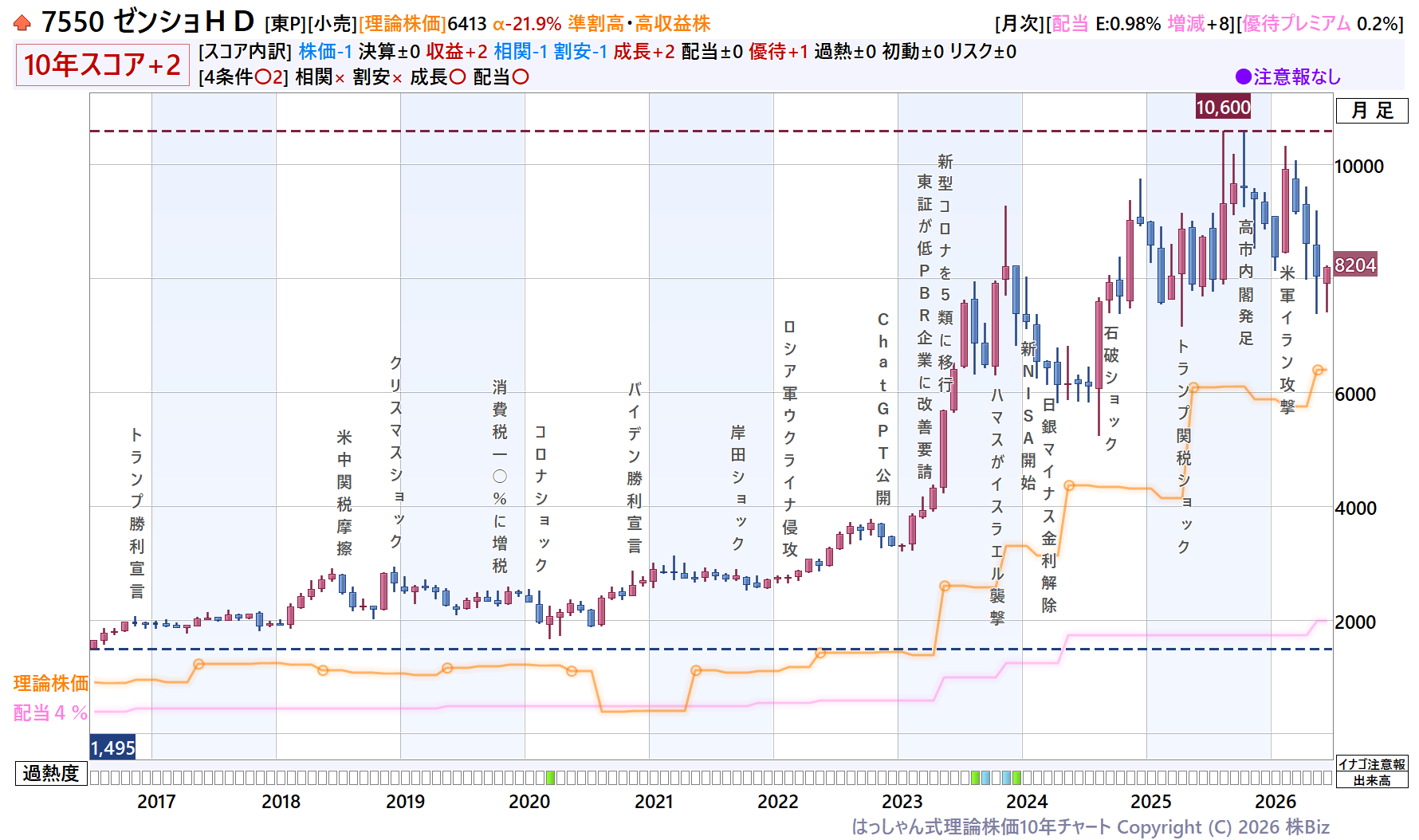Viewport: 1419px width, 840px height.
Task: Click the 過熱度 label box
Action: coord(51,773)
